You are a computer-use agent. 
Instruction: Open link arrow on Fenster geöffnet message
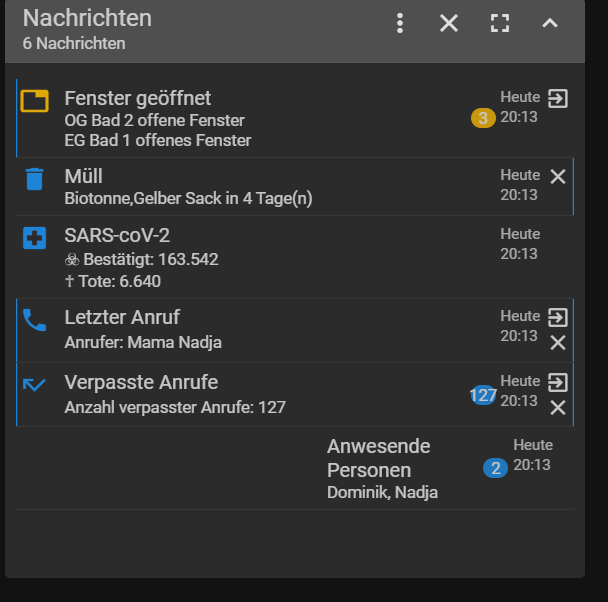[x=558, y=98]
